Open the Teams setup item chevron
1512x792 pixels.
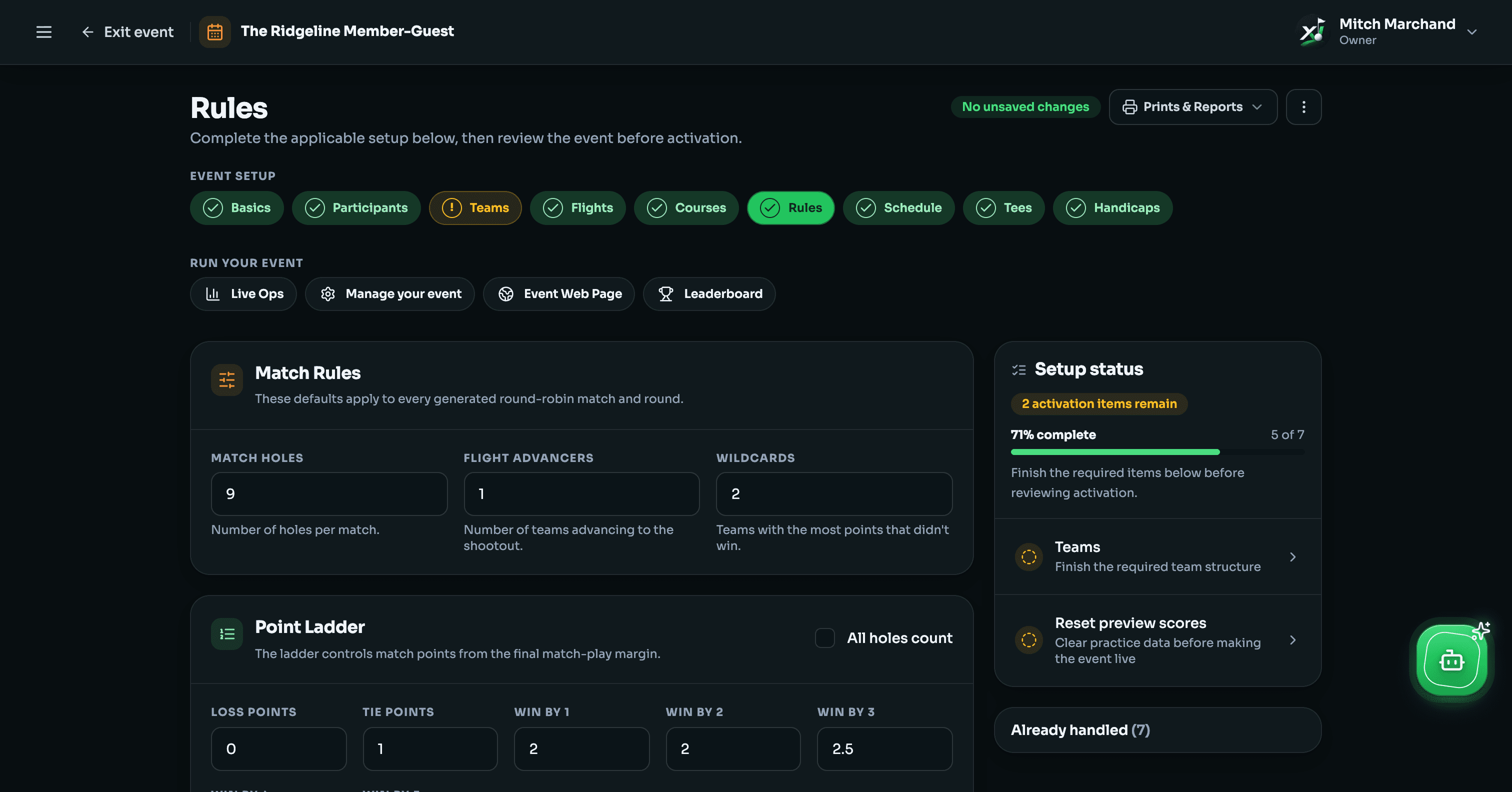[1292, 556]
